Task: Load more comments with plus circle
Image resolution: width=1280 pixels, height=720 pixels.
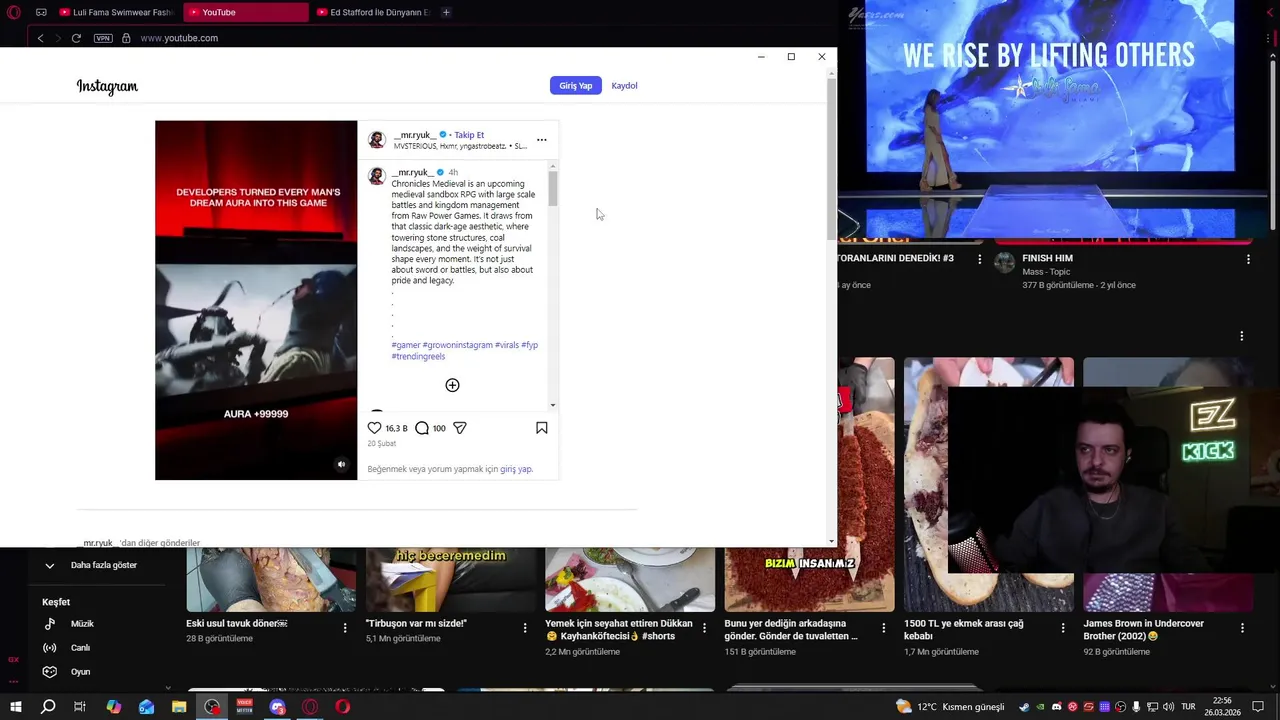Action: [x=452, y=385]
